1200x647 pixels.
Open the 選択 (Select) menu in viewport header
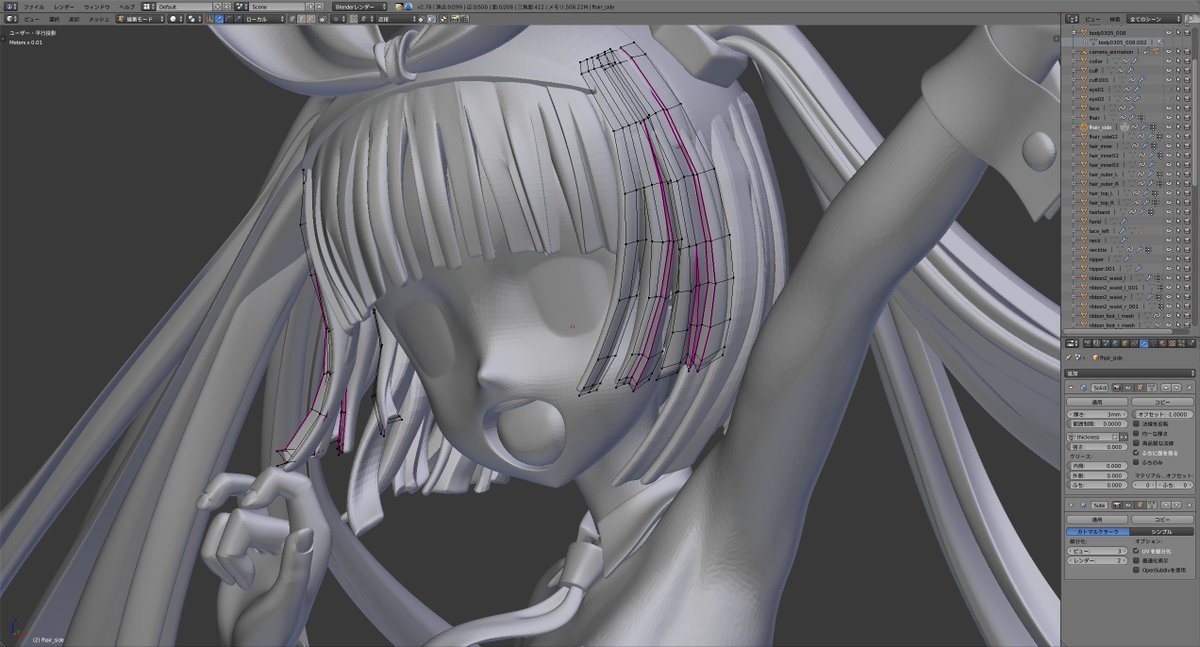[54, 18]
